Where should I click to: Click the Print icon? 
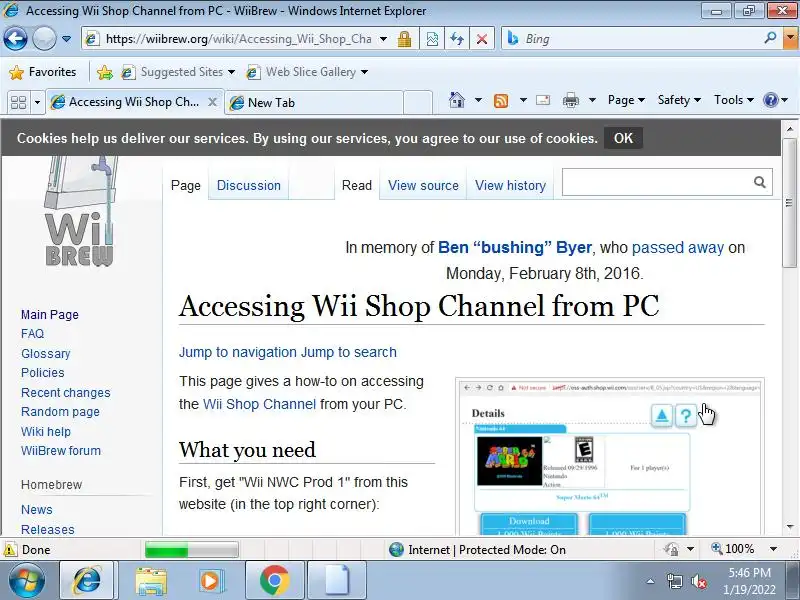[x=570, y=101]
